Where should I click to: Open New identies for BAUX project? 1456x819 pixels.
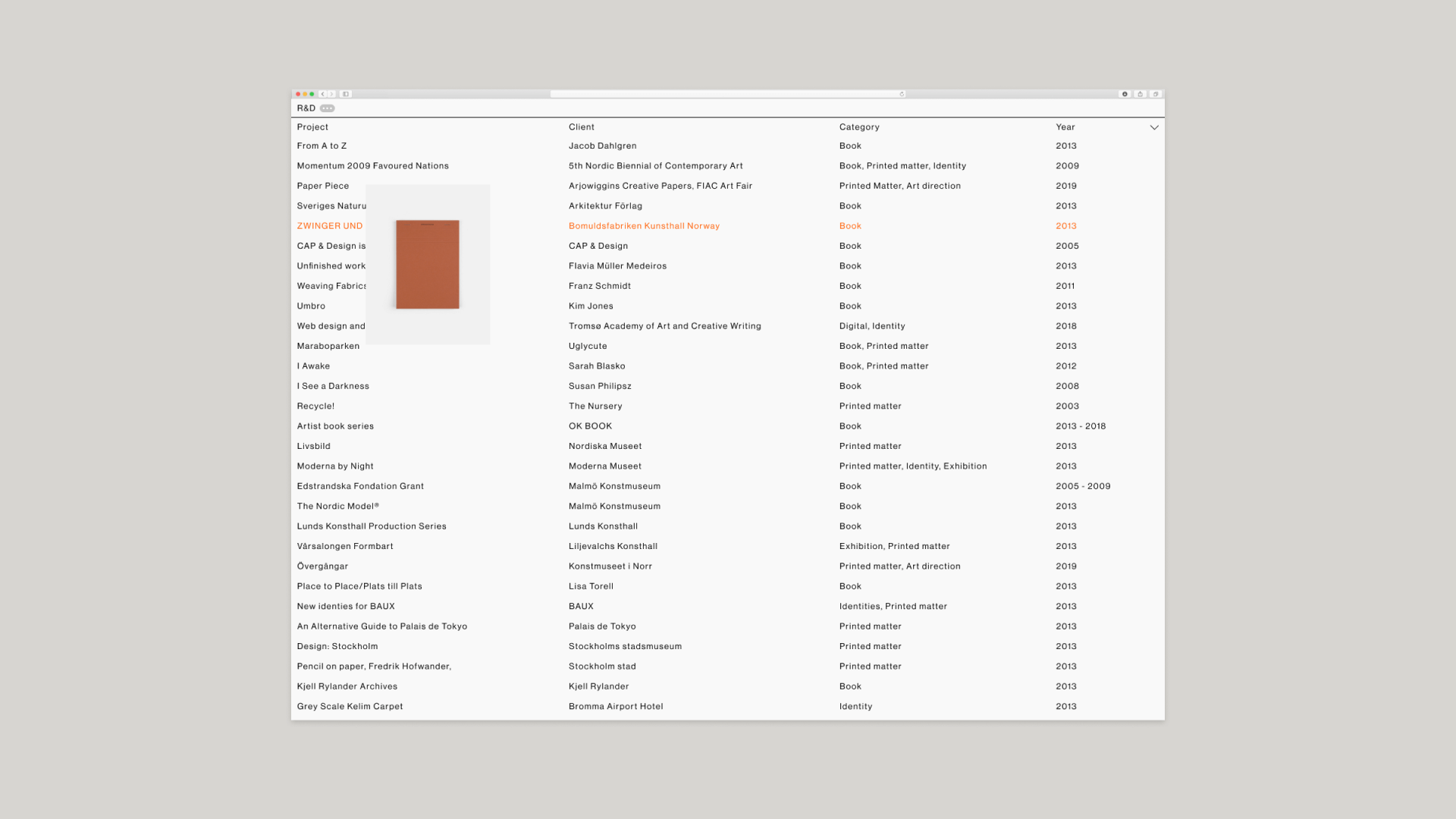346,607
